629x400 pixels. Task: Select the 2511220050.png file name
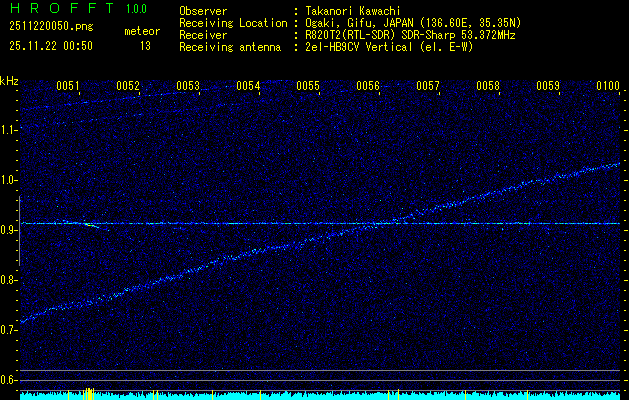point(49,27)
